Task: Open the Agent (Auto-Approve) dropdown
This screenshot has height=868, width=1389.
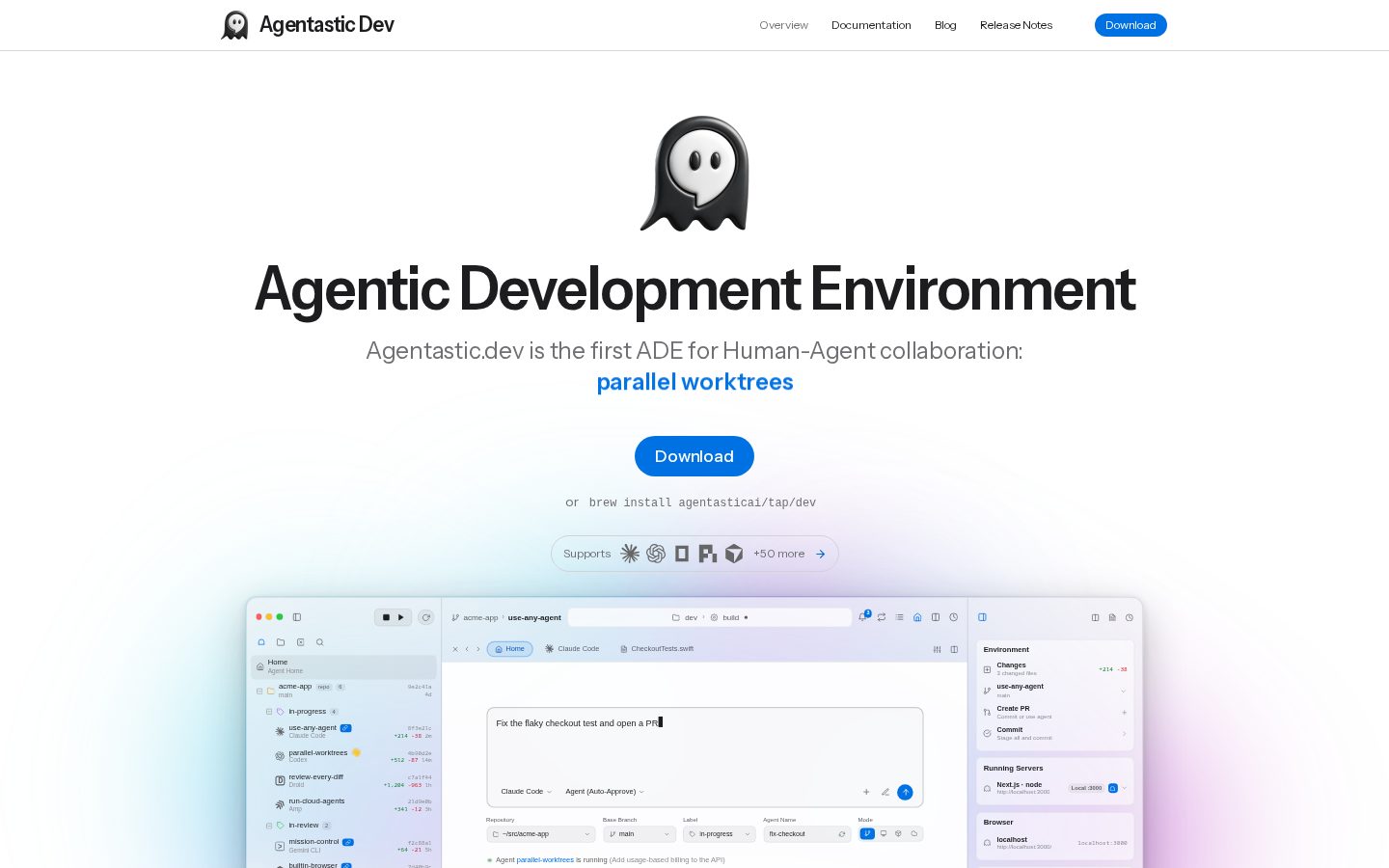Action: tap(605, 792)
